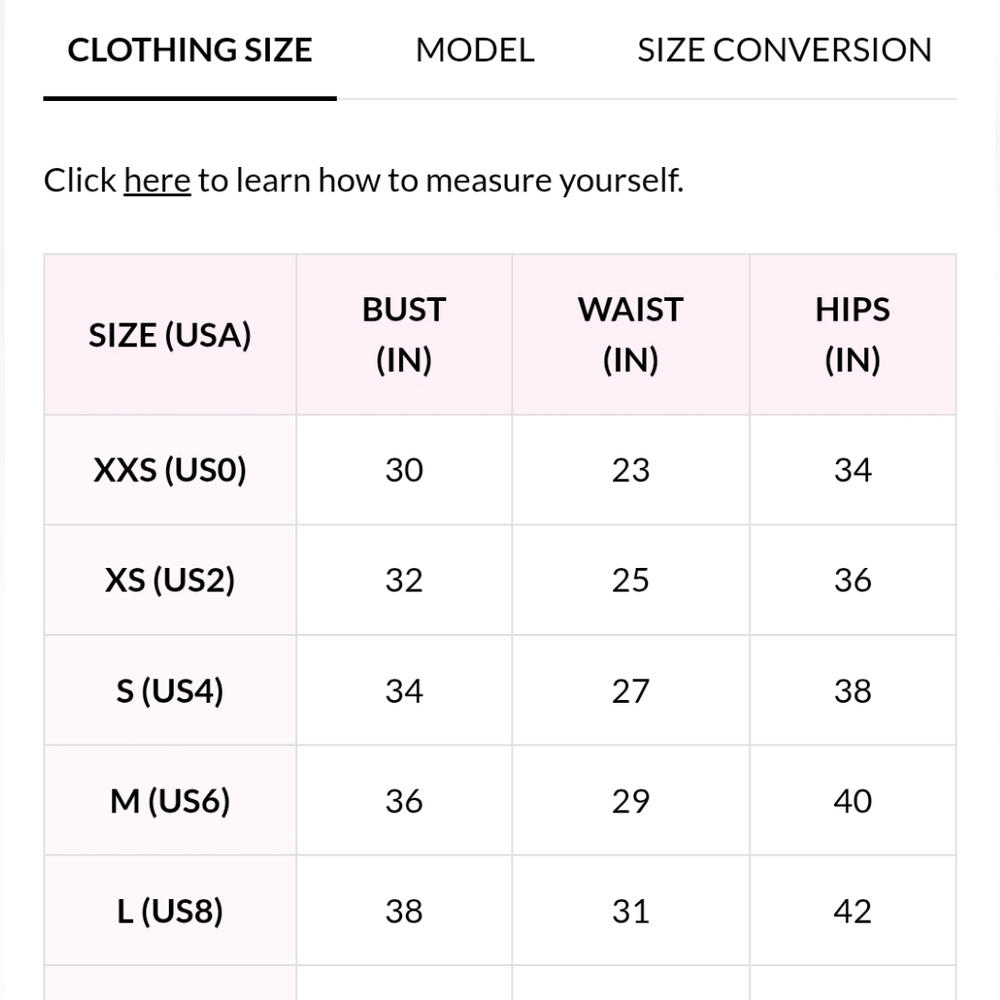This screenshot has width=1000, height=1000.
Task: Pick the M (US6) size row label
Action: point(170,801)
